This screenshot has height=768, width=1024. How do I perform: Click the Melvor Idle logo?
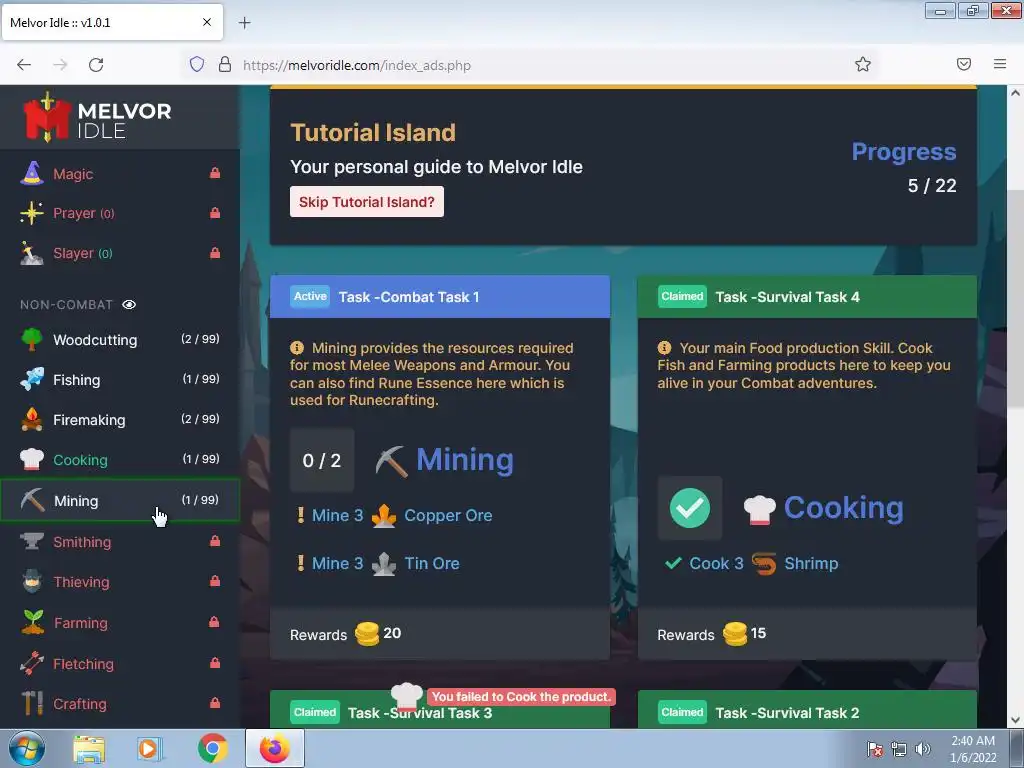pos(97,119)
